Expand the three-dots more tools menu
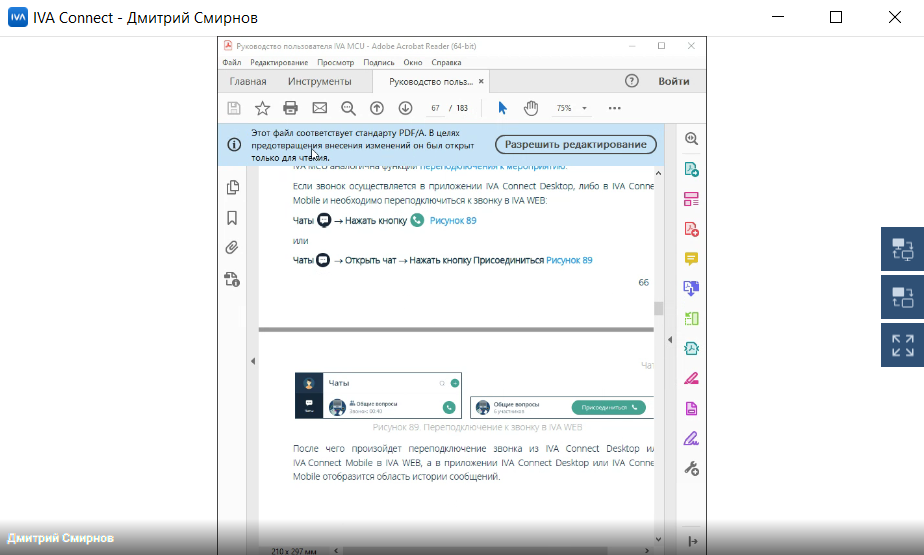The image size is (924, 555). (x=614, y=108)
